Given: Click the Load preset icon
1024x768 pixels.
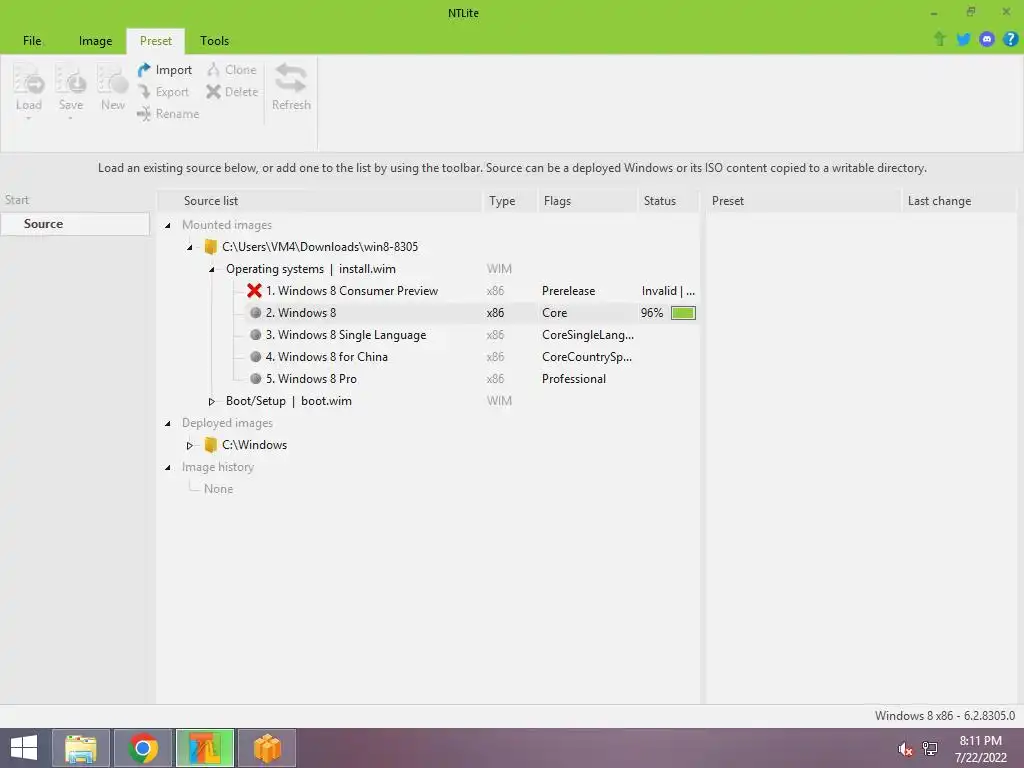Looking at the screenshot, I should click(29, 81).
